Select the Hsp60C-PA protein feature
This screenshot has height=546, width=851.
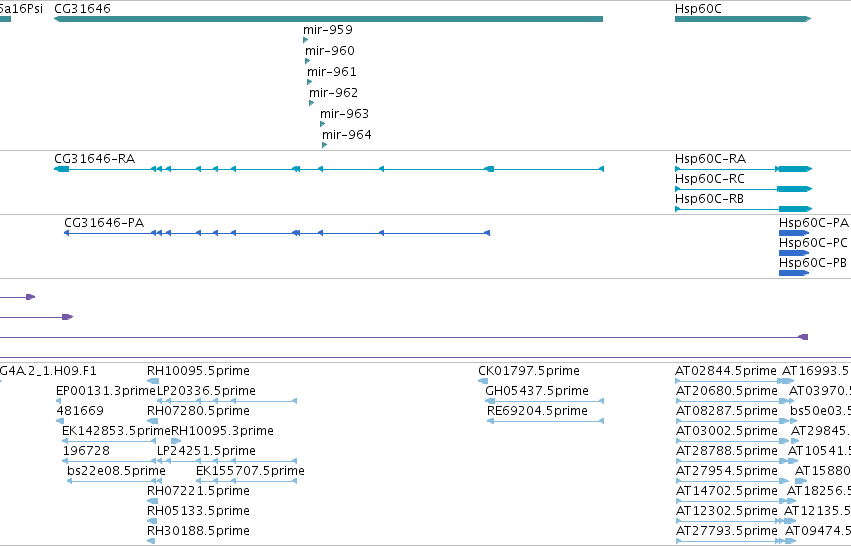[794, 233]
